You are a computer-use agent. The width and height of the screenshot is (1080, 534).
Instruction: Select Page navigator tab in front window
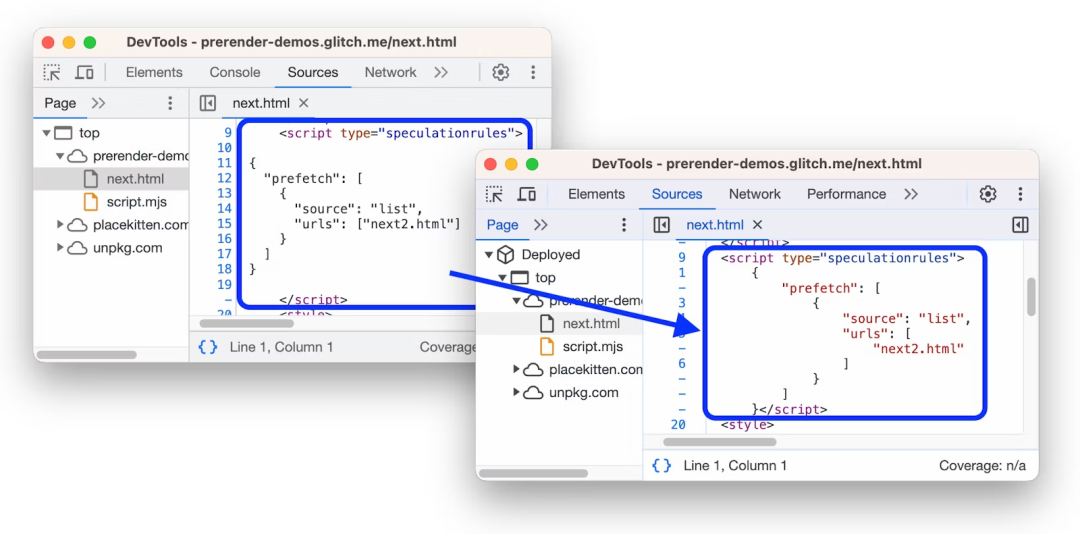coord(502,225)
